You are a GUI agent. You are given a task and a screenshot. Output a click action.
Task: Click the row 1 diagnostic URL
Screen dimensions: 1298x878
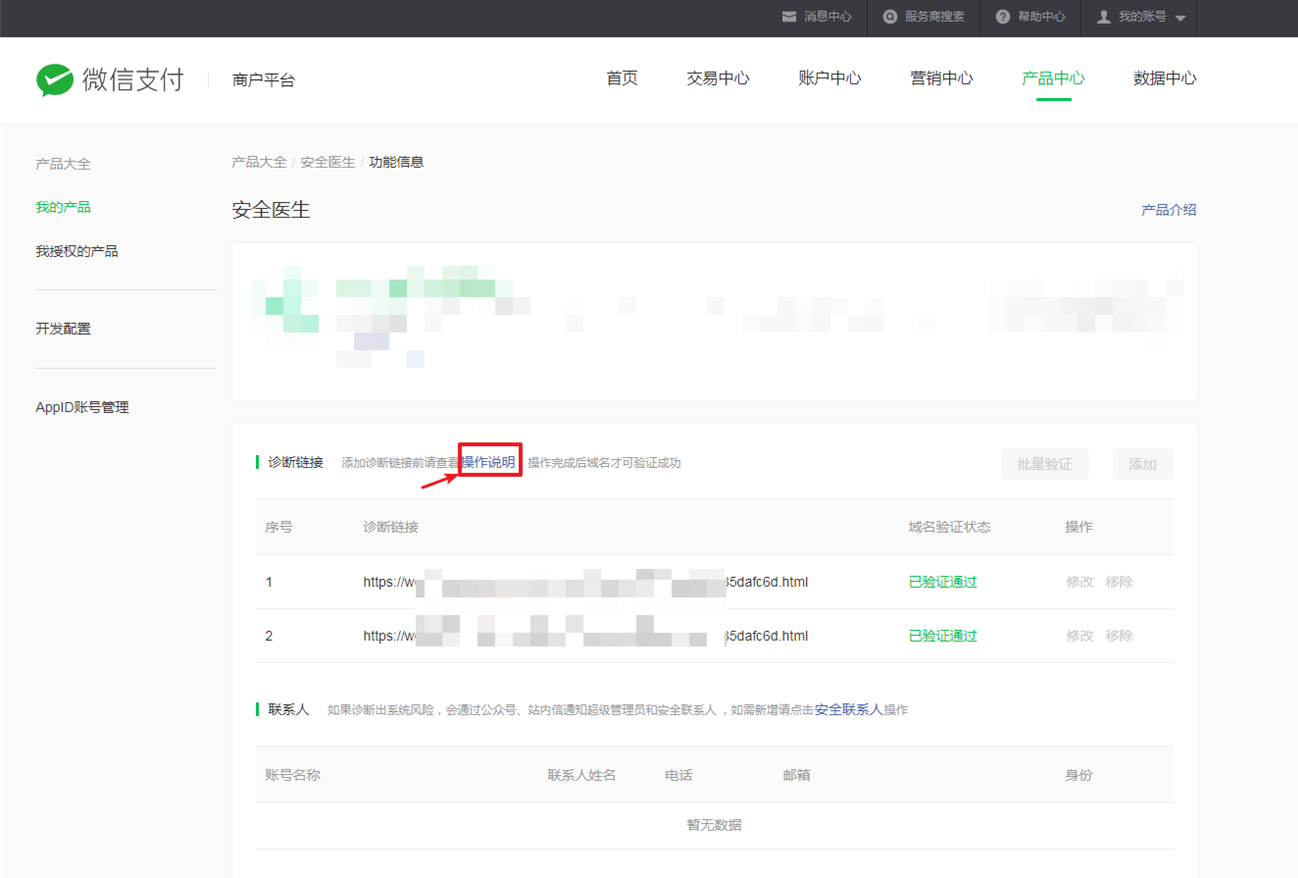point(585,582)
